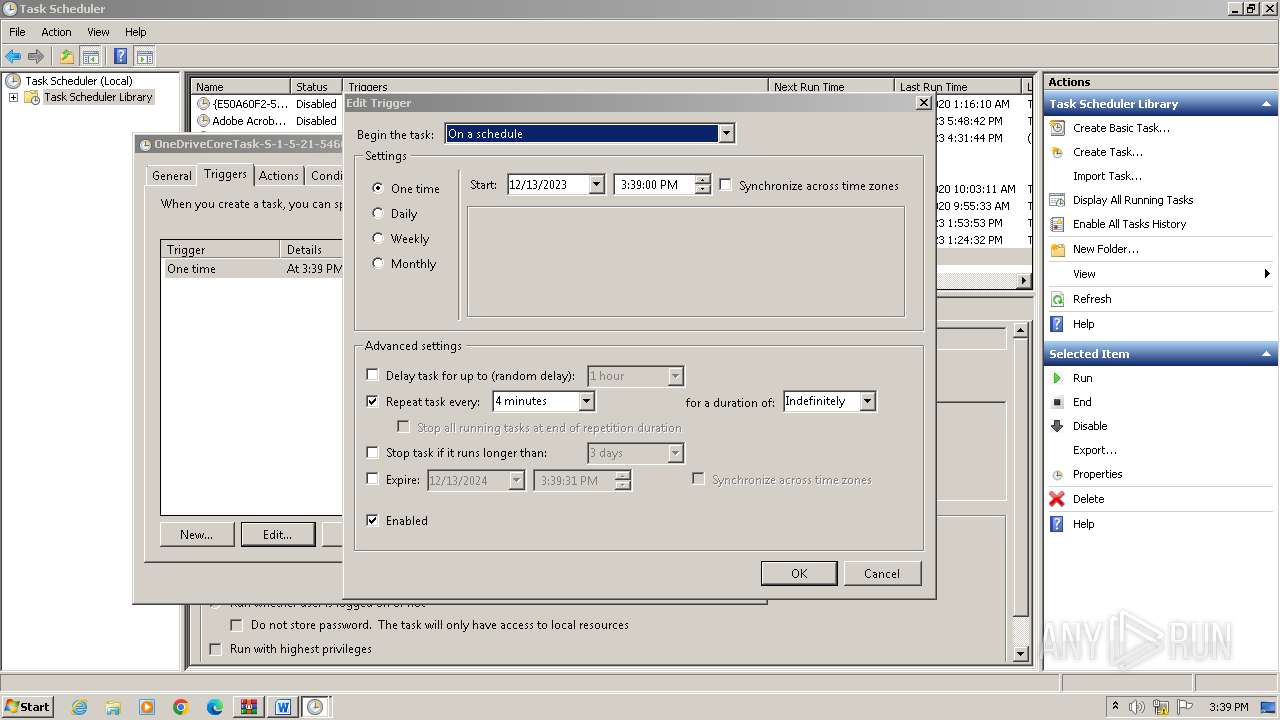Collapse the Task Scheduler Library actions section
The height and width of the screenshot is (720, 1280).
(x=1267, y=104)
